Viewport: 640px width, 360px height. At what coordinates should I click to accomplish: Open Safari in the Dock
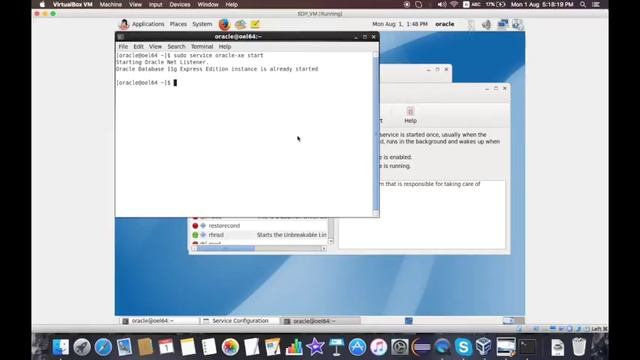click(103, 347)
